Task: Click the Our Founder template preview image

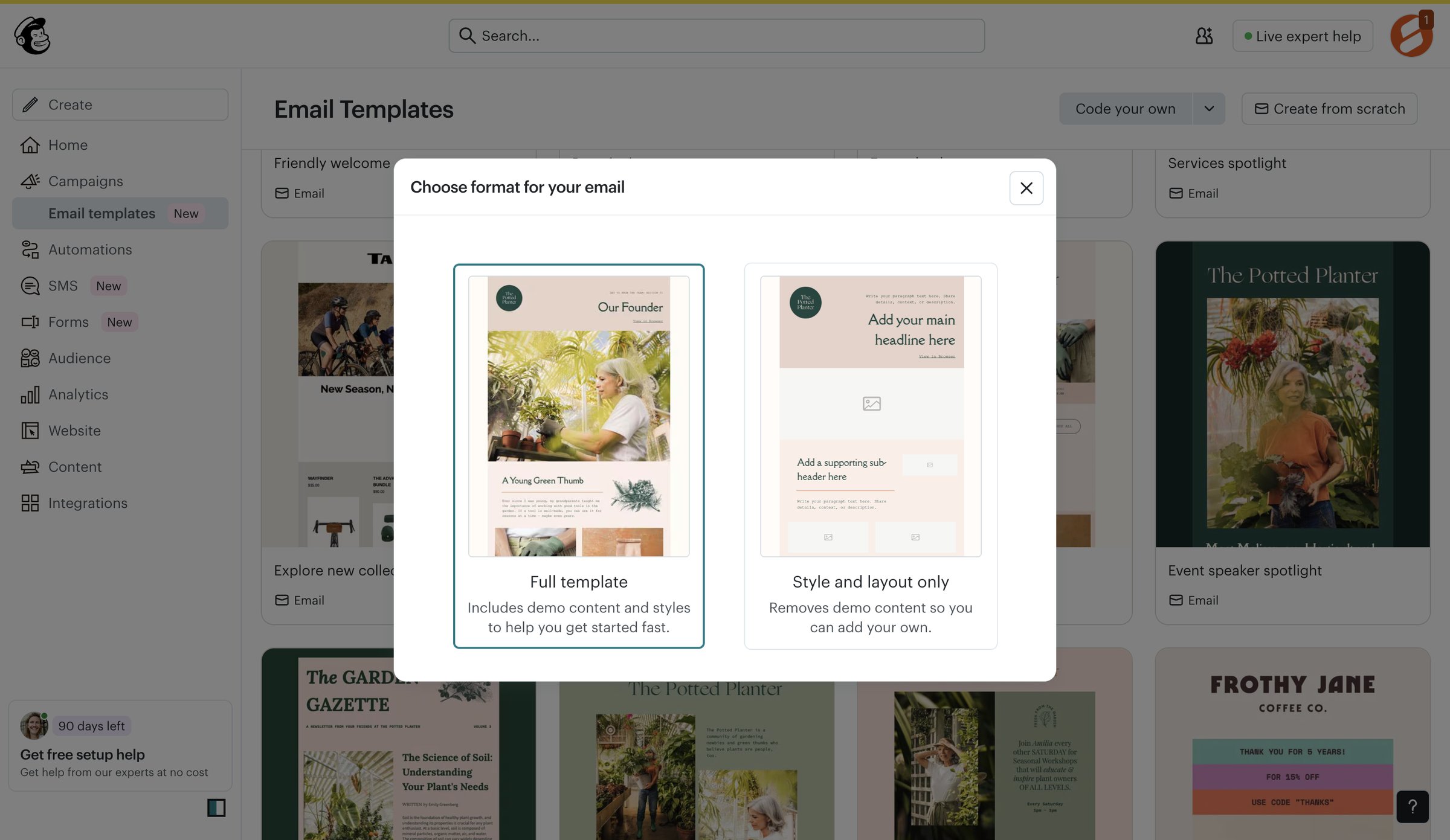Action: pos(579,416)
